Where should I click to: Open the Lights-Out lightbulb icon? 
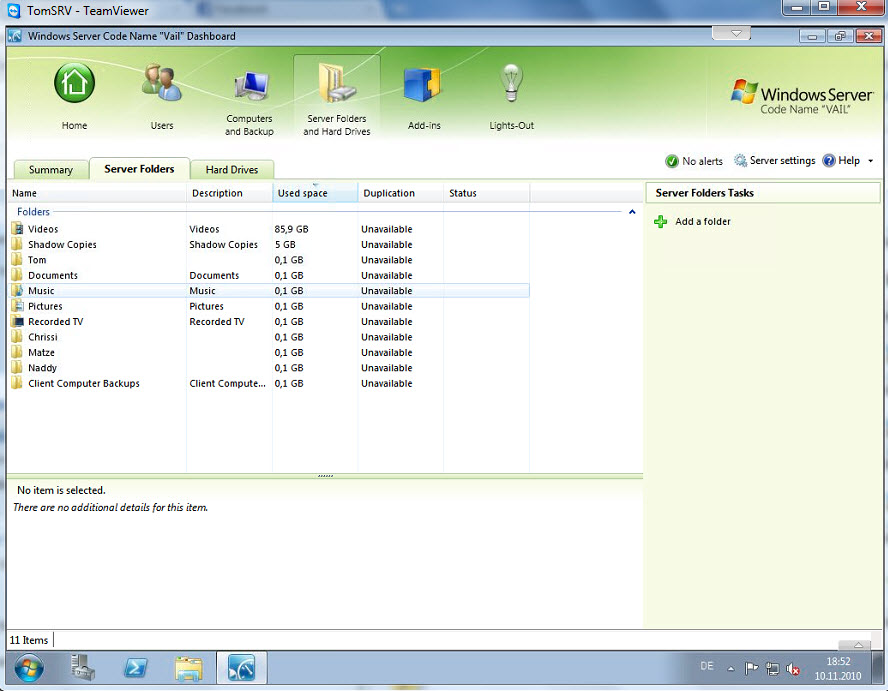click(x=511, y=83)
